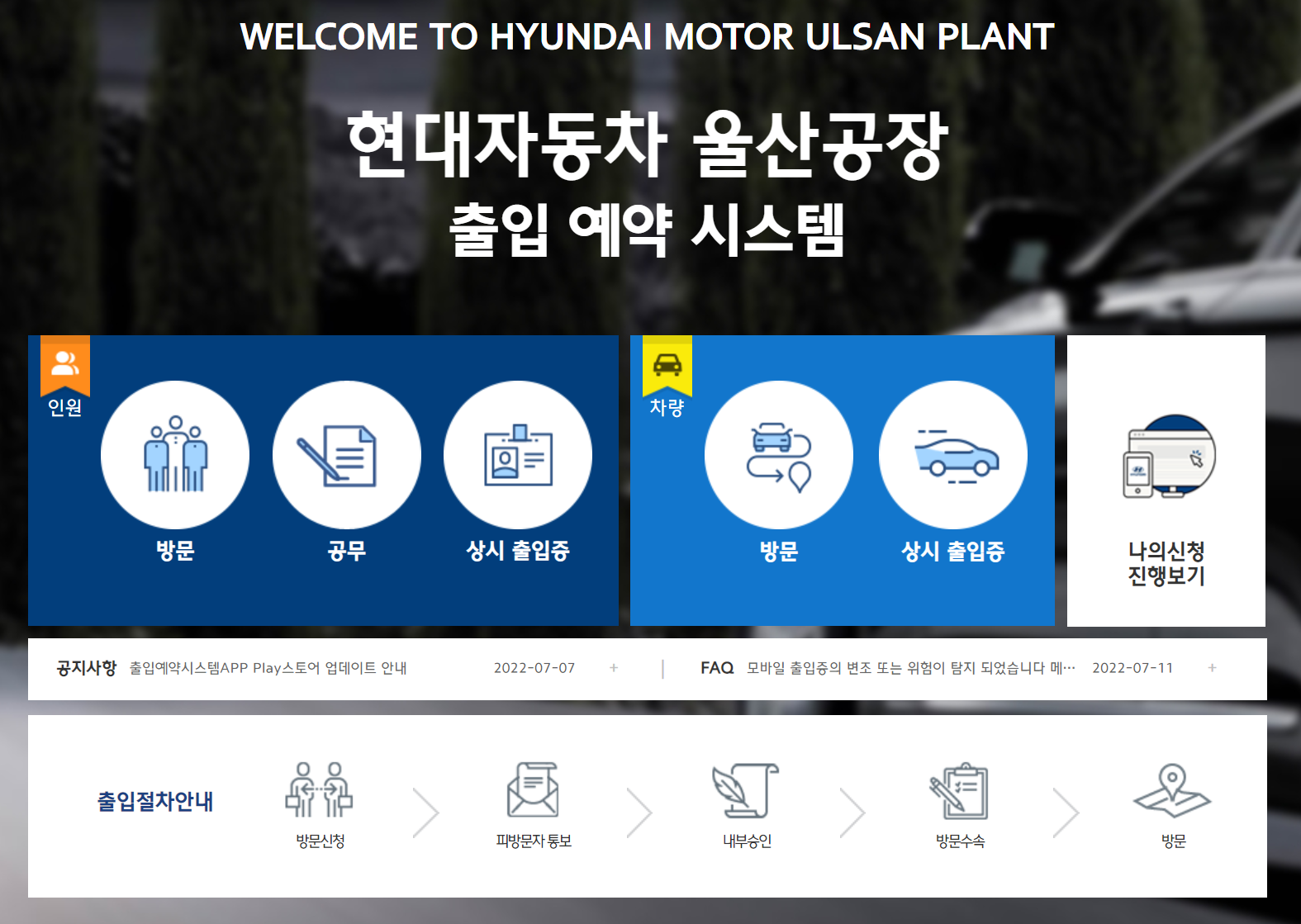This screenshot has width=1301, height=924.
Task: Open personnel 상시 출입증 ID badge icon
Action: pyautogui.click(x=518, y=455)
